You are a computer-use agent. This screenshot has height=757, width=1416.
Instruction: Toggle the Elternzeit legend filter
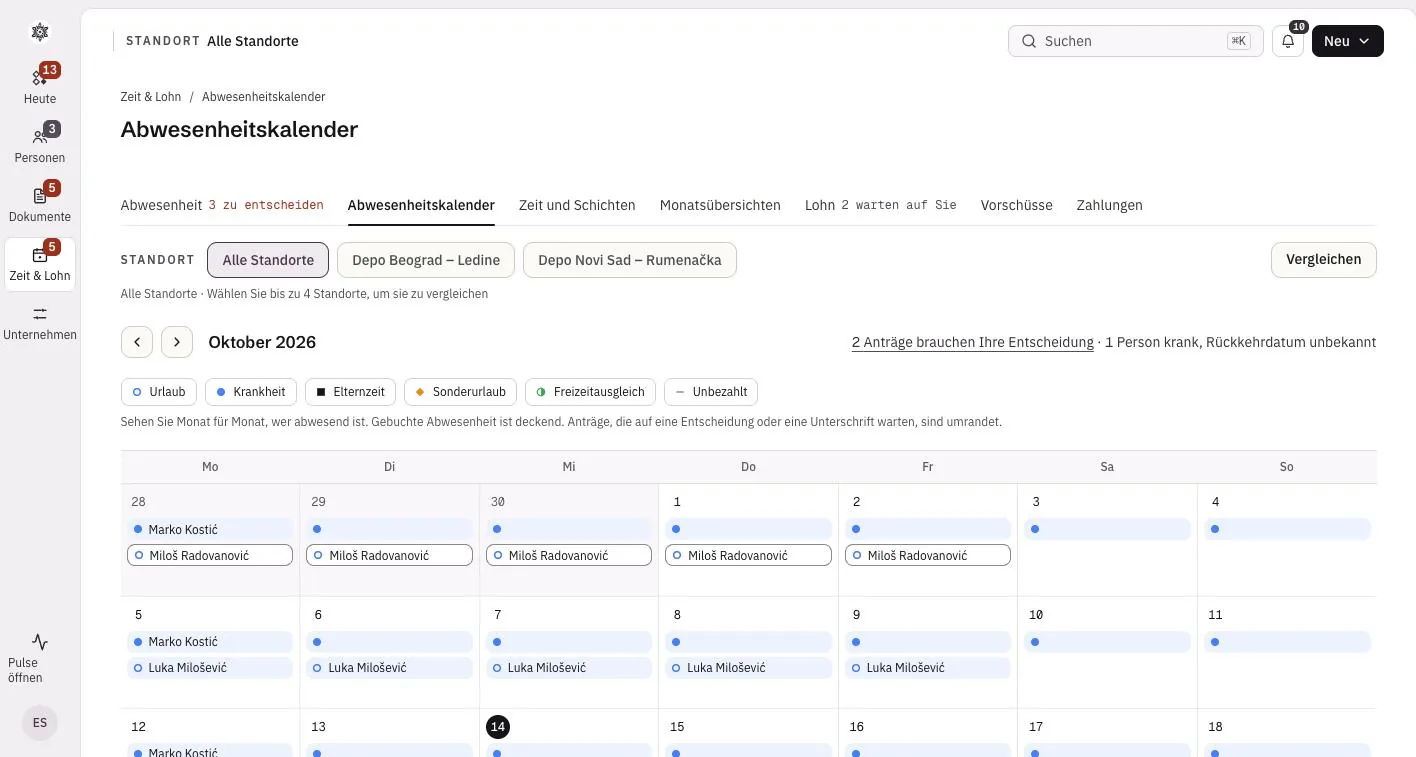pos(351,392)
